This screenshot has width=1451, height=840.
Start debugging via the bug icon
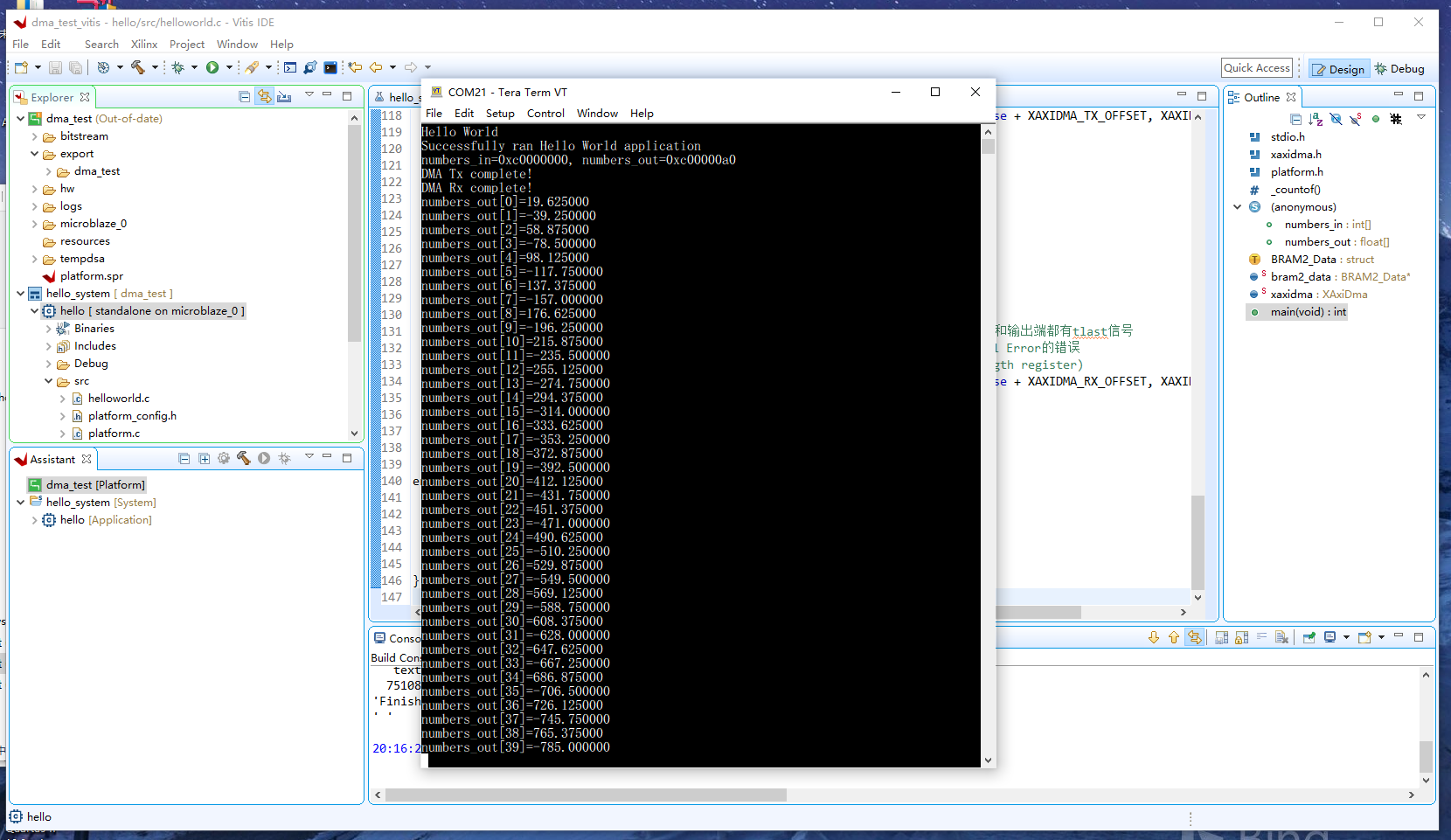[x=178, y=67]
